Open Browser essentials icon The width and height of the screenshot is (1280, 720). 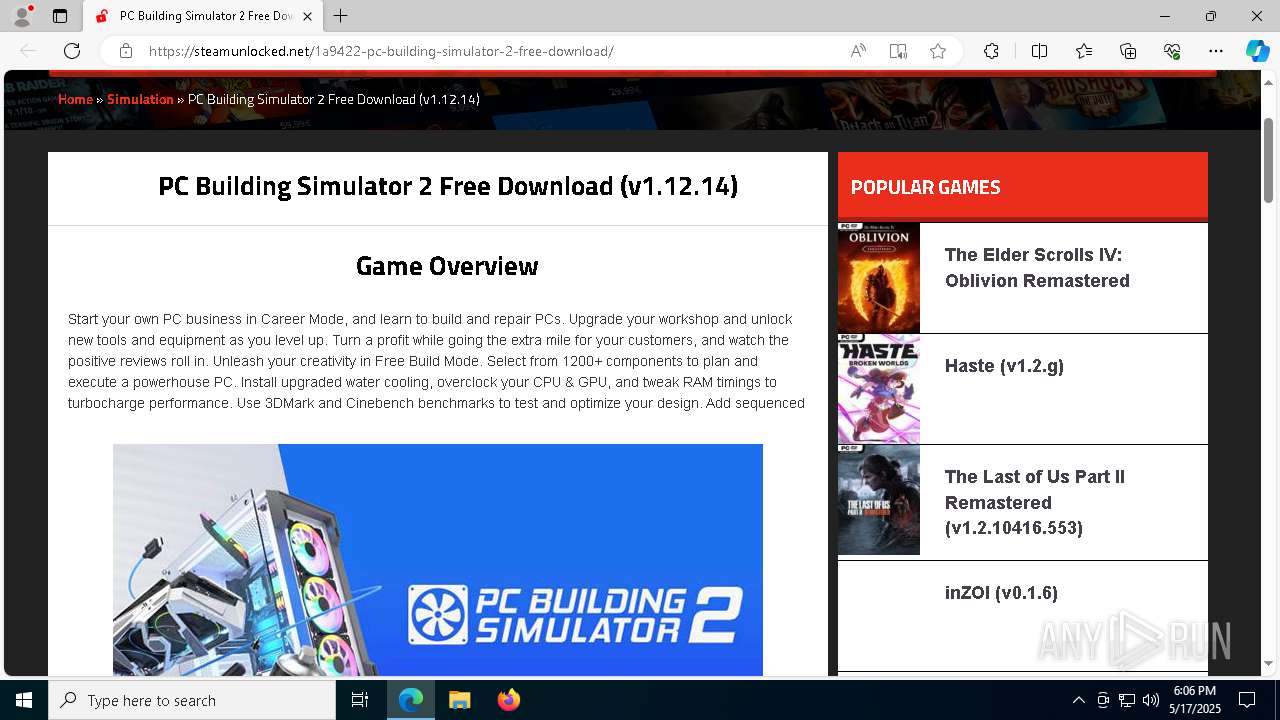click(1172, 51)
